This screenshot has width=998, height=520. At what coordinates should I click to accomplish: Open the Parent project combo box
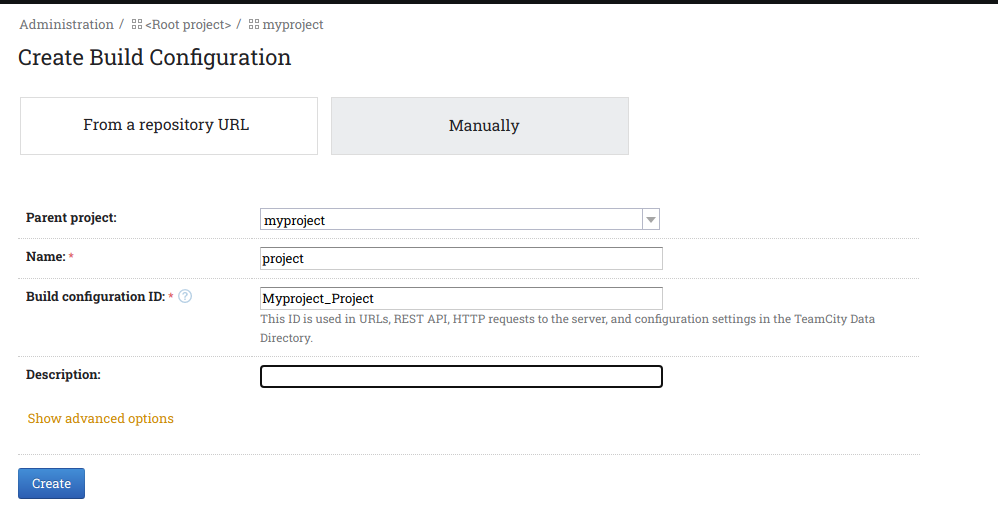coord(460,219)
